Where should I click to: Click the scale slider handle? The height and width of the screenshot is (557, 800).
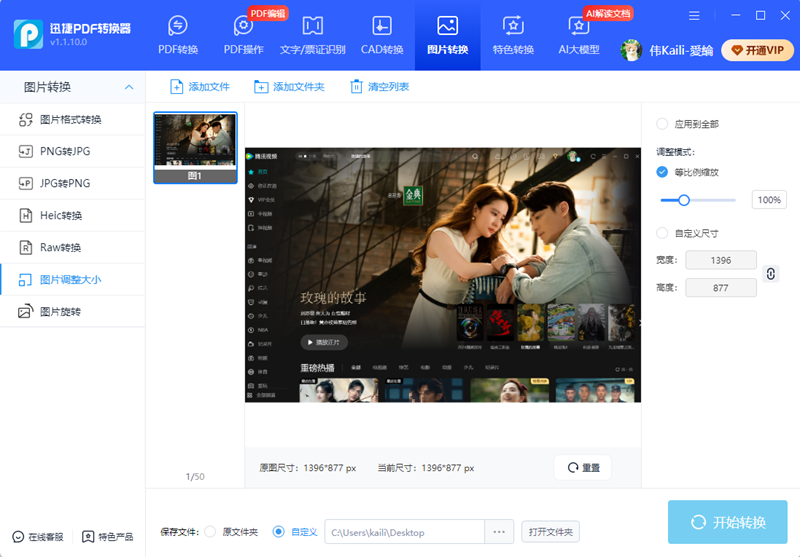[x=684, y=200]
